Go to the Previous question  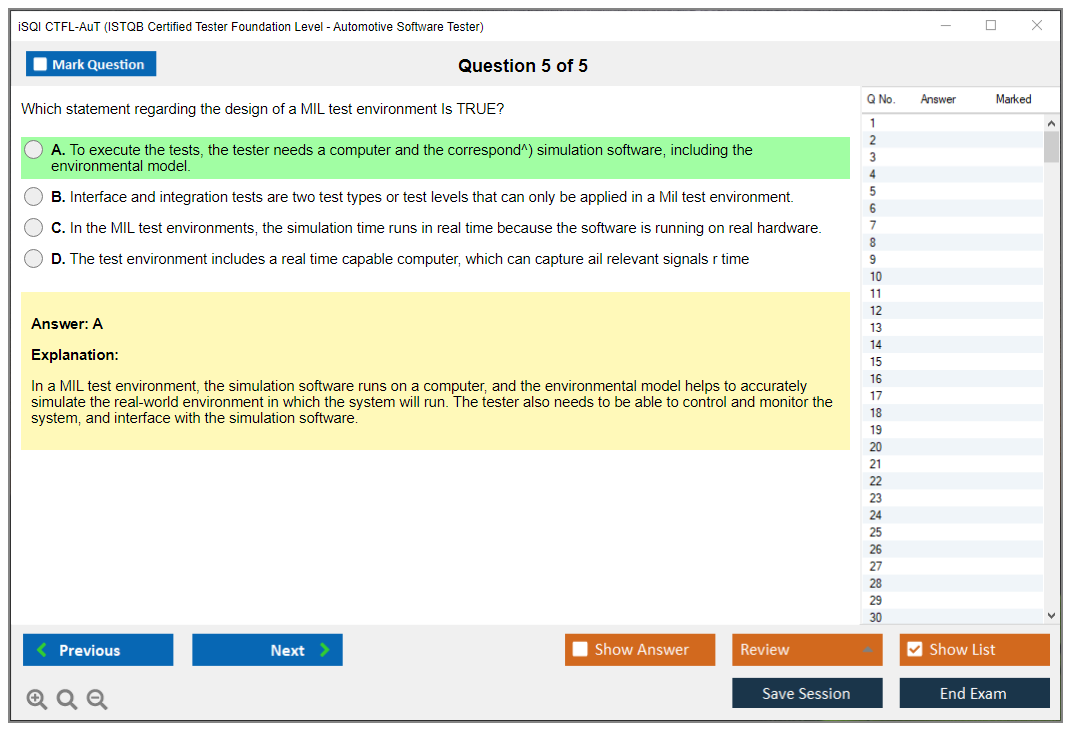pyautogui.click(x=98, y=650)
